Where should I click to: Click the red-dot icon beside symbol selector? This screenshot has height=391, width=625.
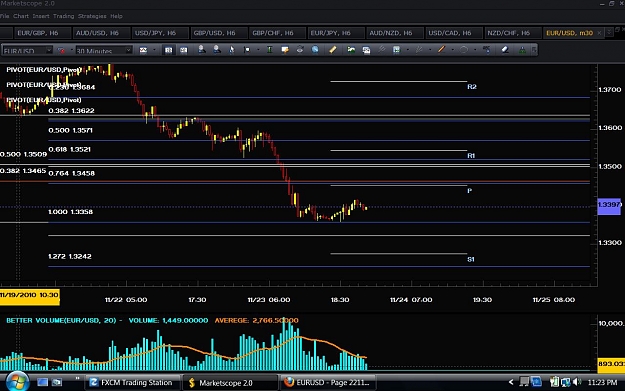point(61,51)
